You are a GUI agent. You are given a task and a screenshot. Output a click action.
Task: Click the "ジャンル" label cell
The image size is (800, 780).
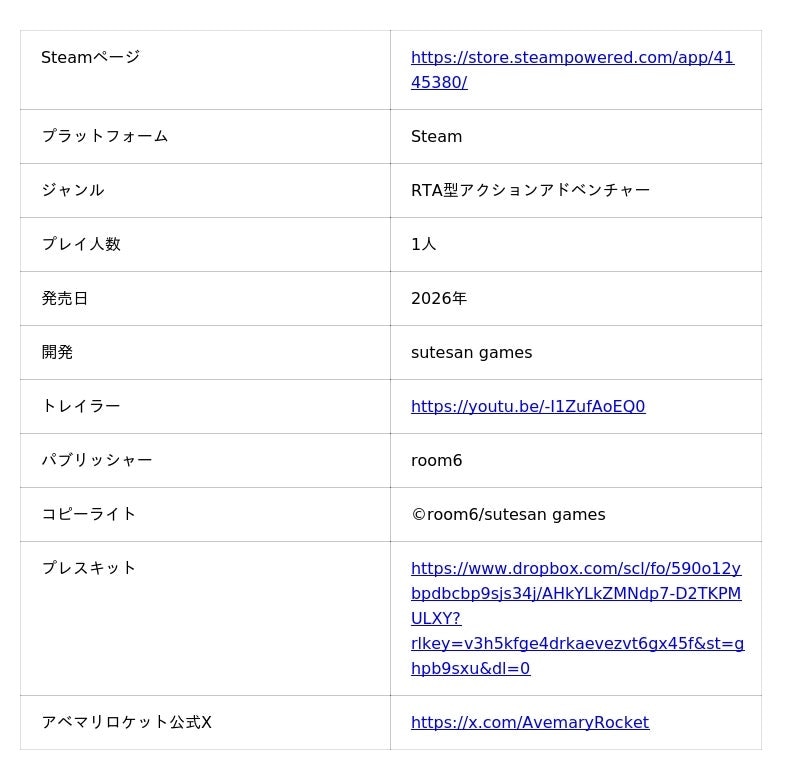click(72, 190)
